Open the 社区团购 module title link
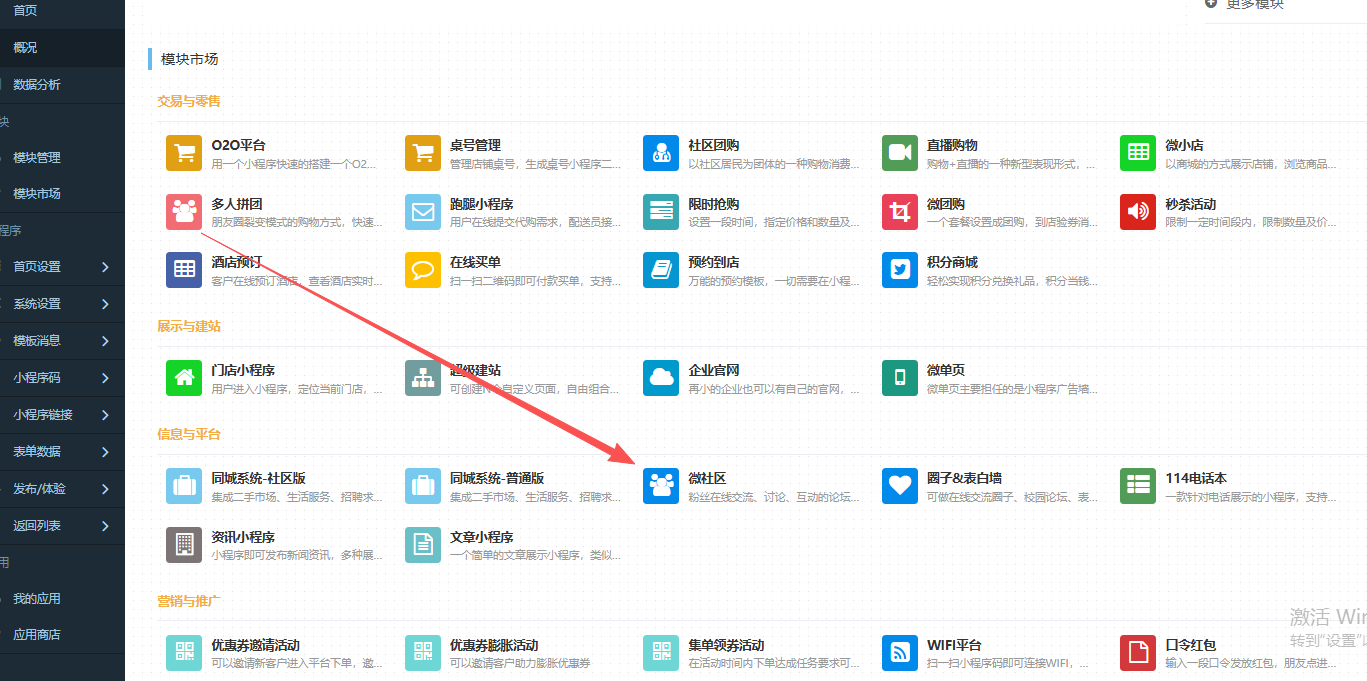This screenshot has height=681, width=1367. (713, 145)
